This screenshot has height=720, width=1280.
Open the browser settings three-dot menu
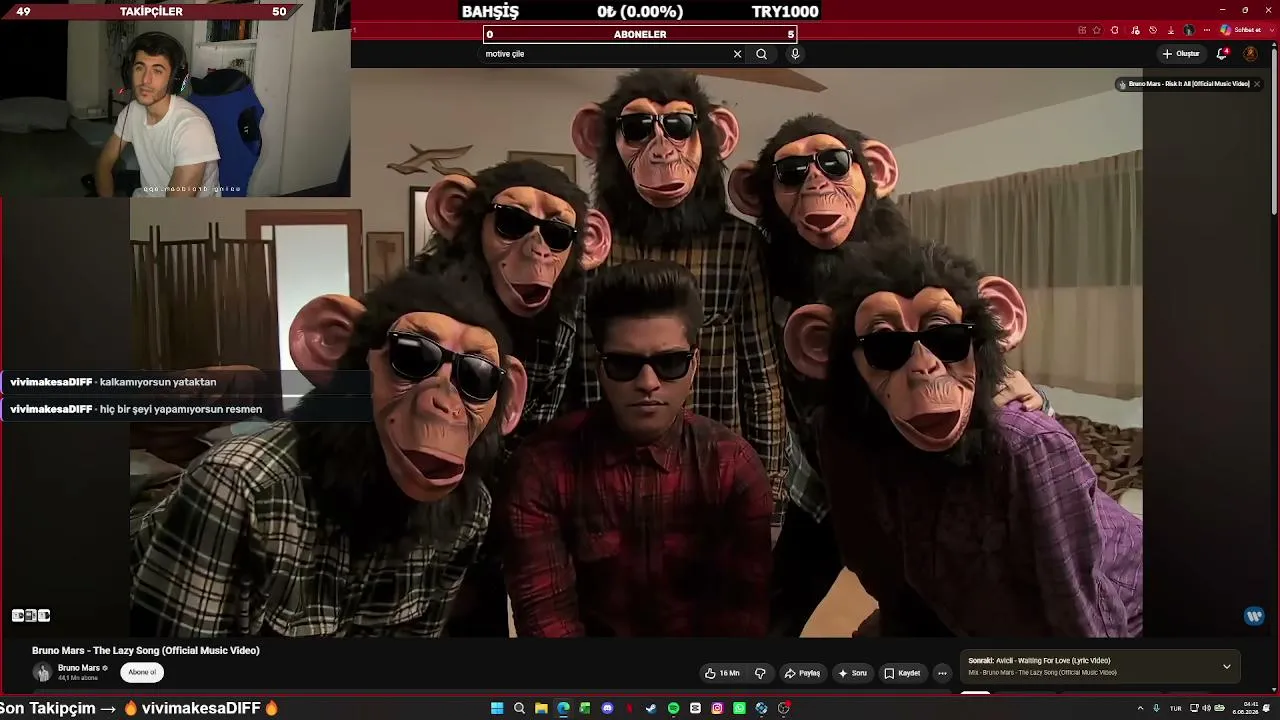(1207, 30)
